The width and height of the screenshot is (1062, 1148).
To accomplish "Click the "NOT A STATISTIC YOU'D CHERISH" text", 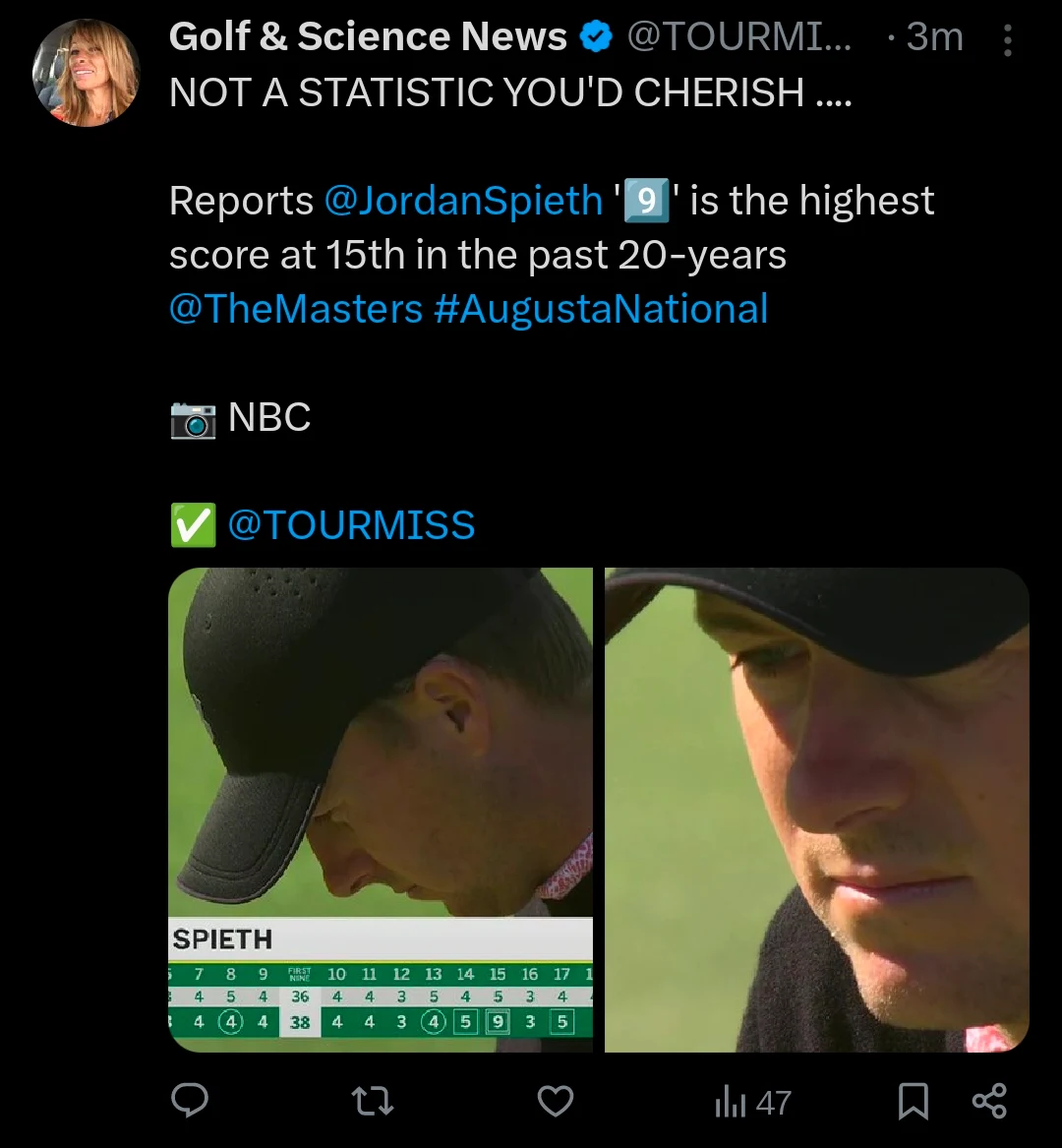I will [510, 92].
